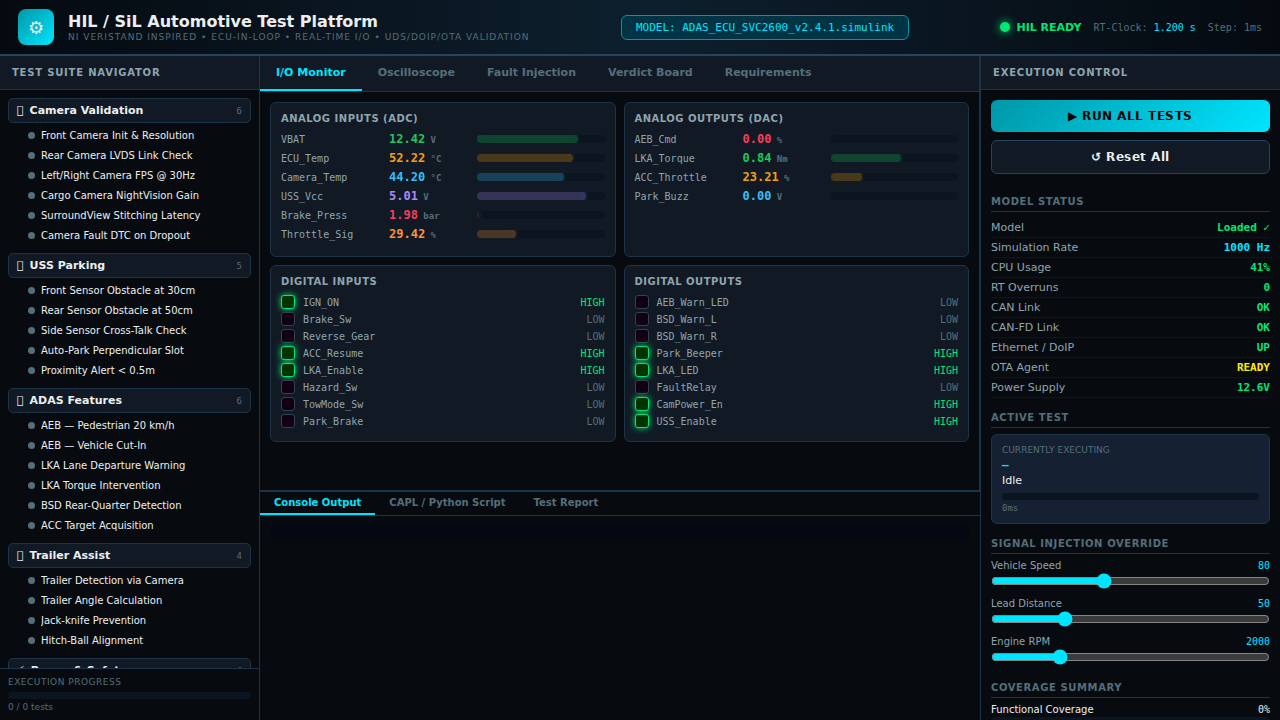Click the car icon on USS Parking header
This screenshot has width=1280, height=720.
[x=22, y=265]
